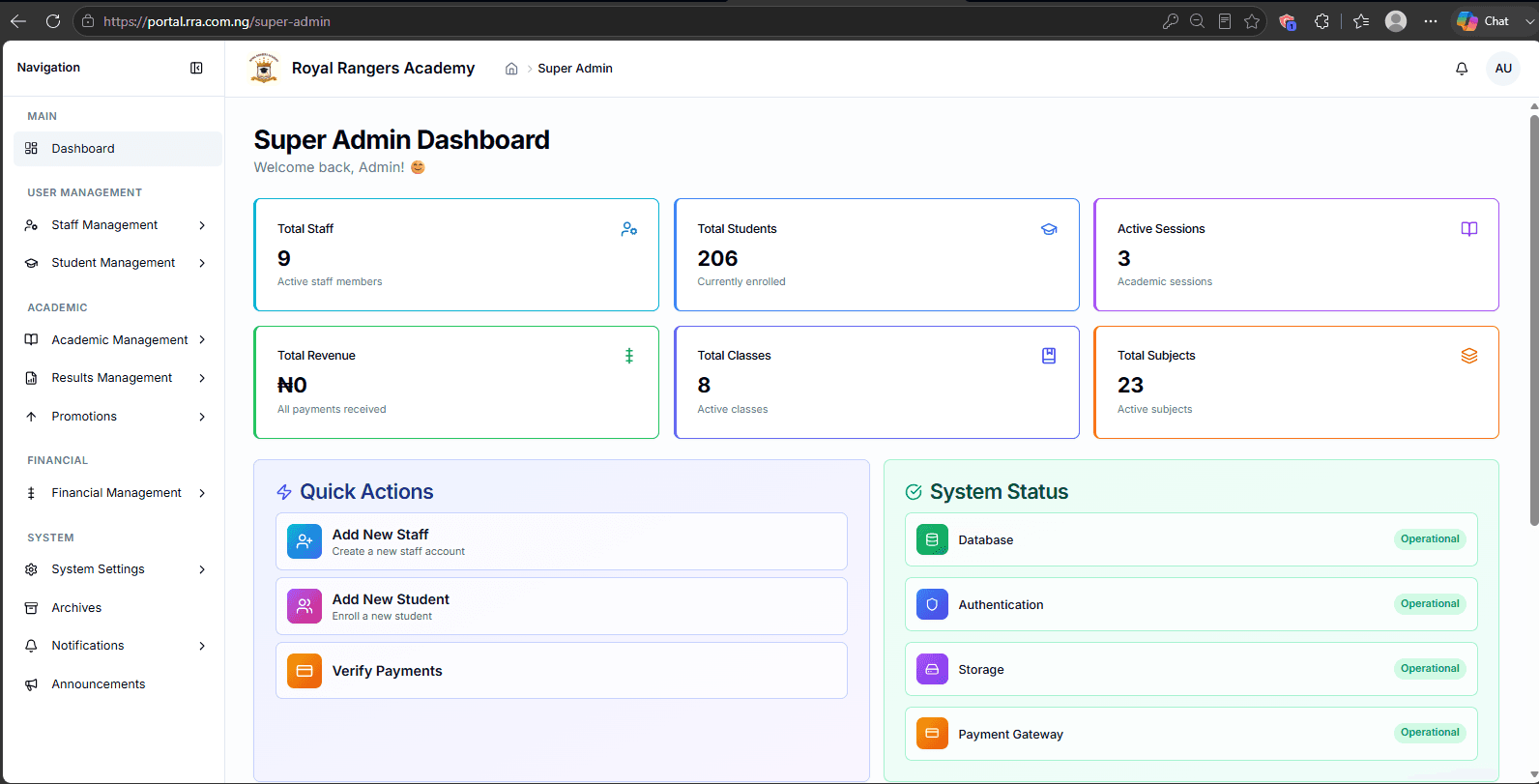Open Staff Management menu item
This screenshot has height=784, width=1539.
pyautogui.click(x=118, y=225)
